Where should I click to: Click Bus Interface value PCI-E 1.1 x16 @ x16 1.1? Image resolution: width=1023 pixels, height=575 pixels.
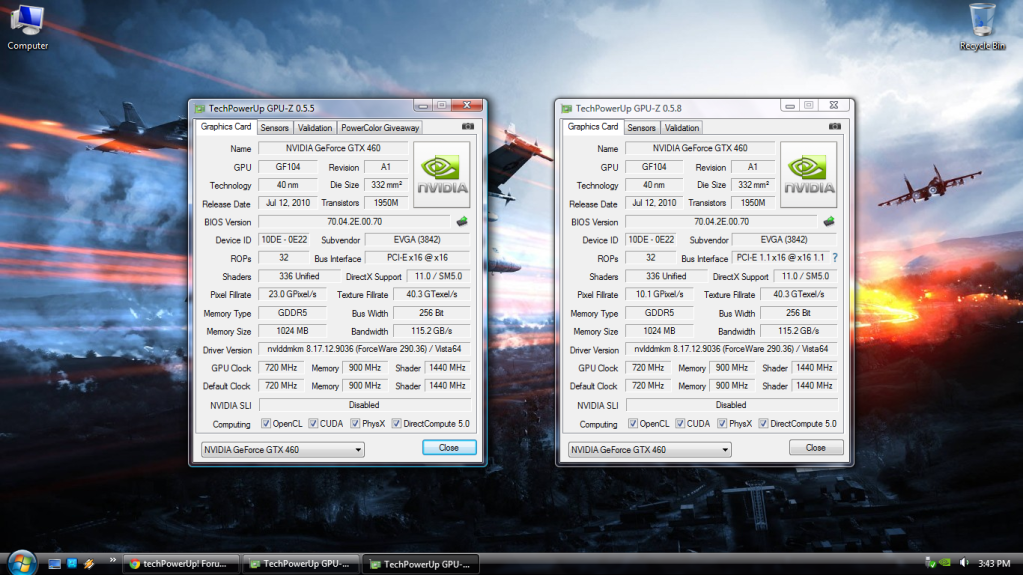tap(780, 258)
